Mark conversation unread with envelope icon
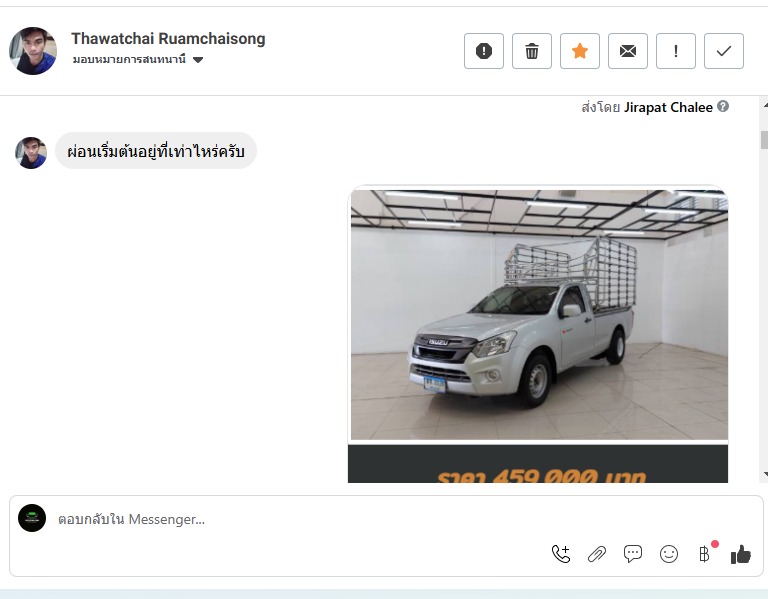 click(627, 51)
